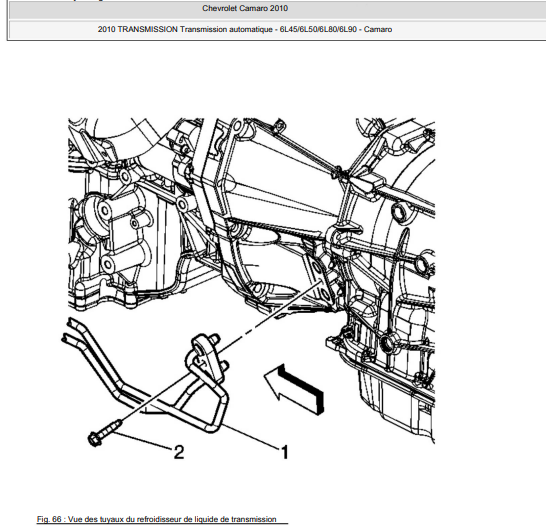Click the open ends of the cooler pipes
546x528 pixels.
click(x=70, y=329)
